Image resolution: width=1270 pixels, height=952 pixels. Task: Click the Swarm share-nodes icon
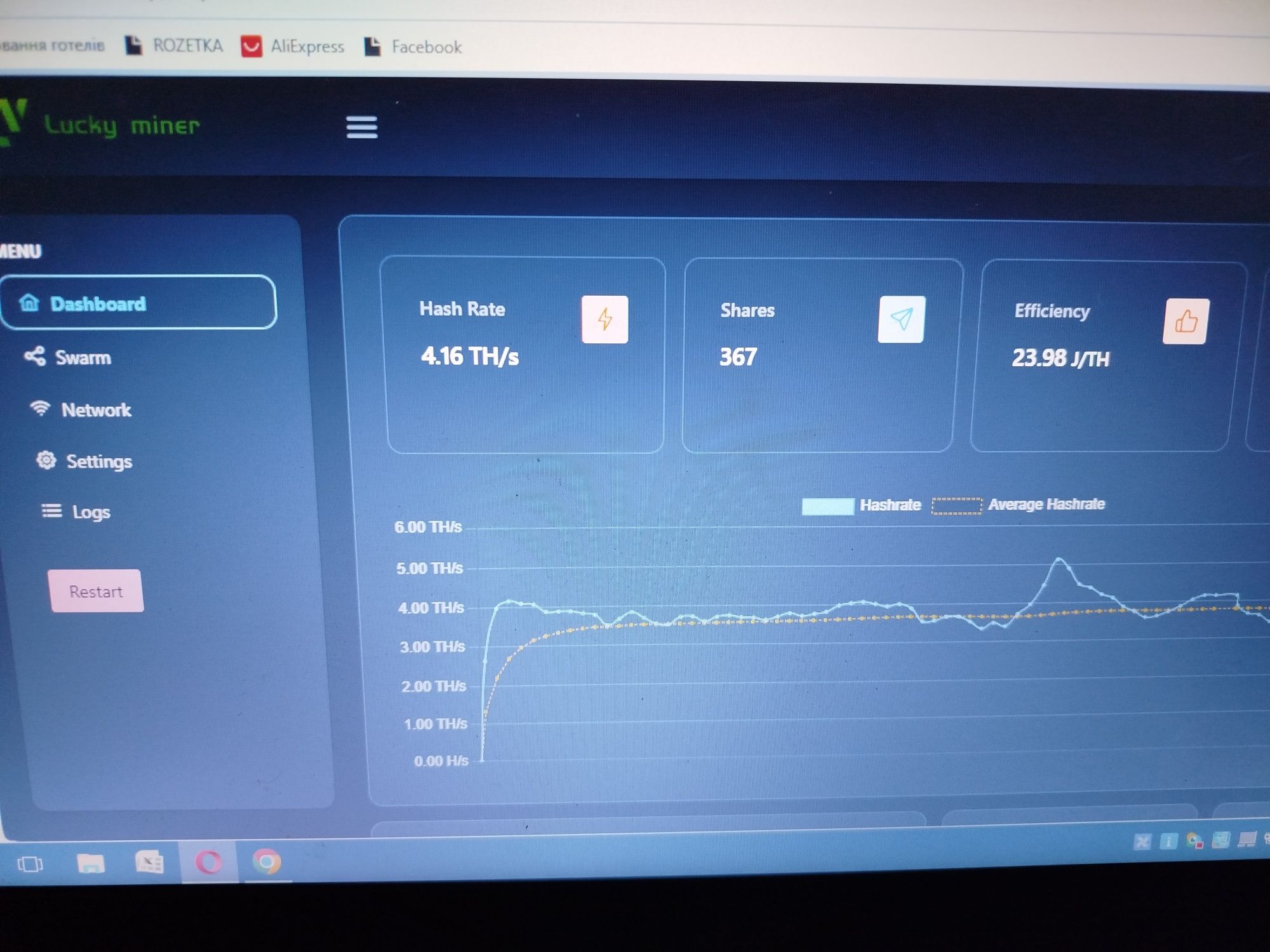pos(35,356)
